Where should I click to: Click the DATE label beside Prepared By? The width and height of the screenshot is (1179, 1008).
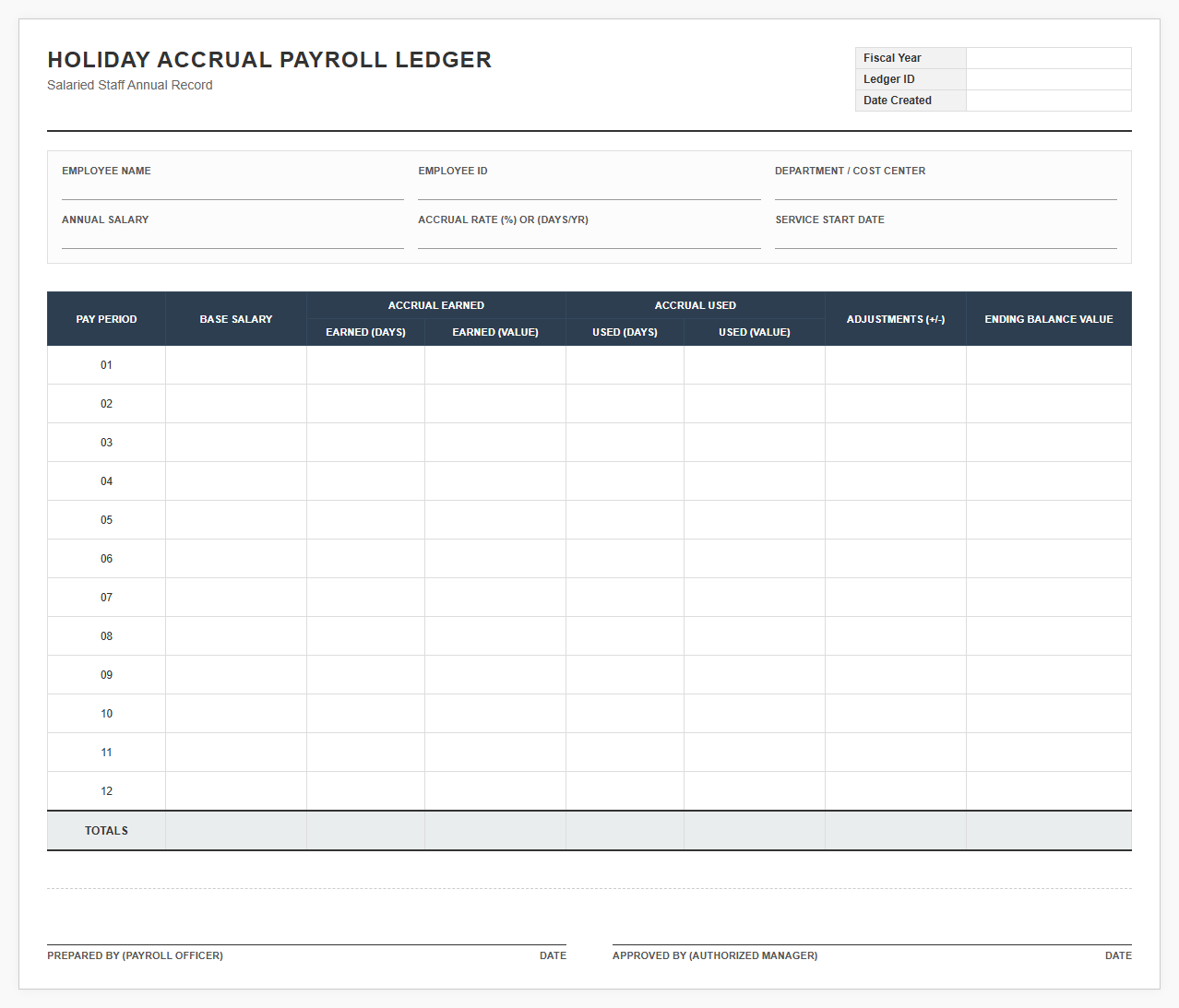(554, 955)
